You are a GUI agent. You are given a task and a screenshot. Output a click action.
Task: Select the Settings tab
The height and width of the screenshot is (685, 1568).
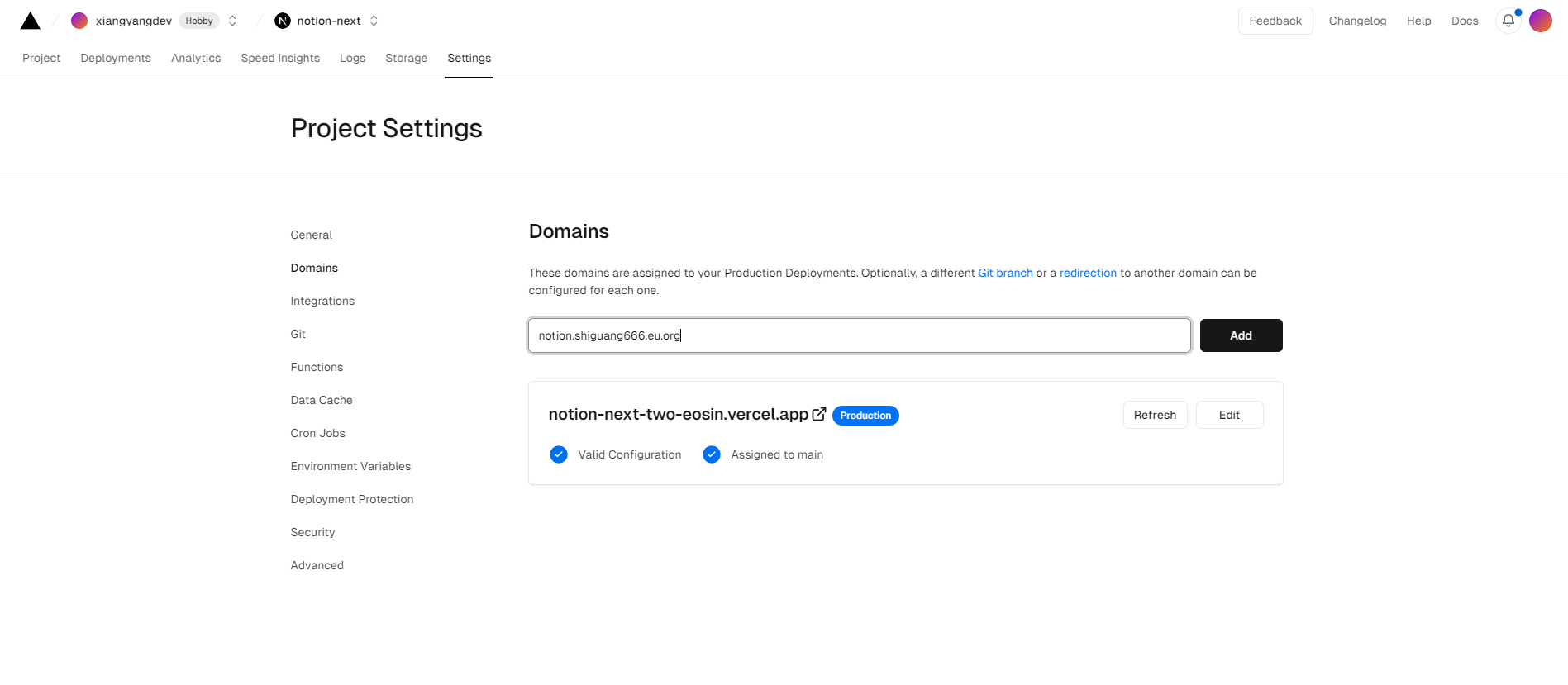(469, 58)
